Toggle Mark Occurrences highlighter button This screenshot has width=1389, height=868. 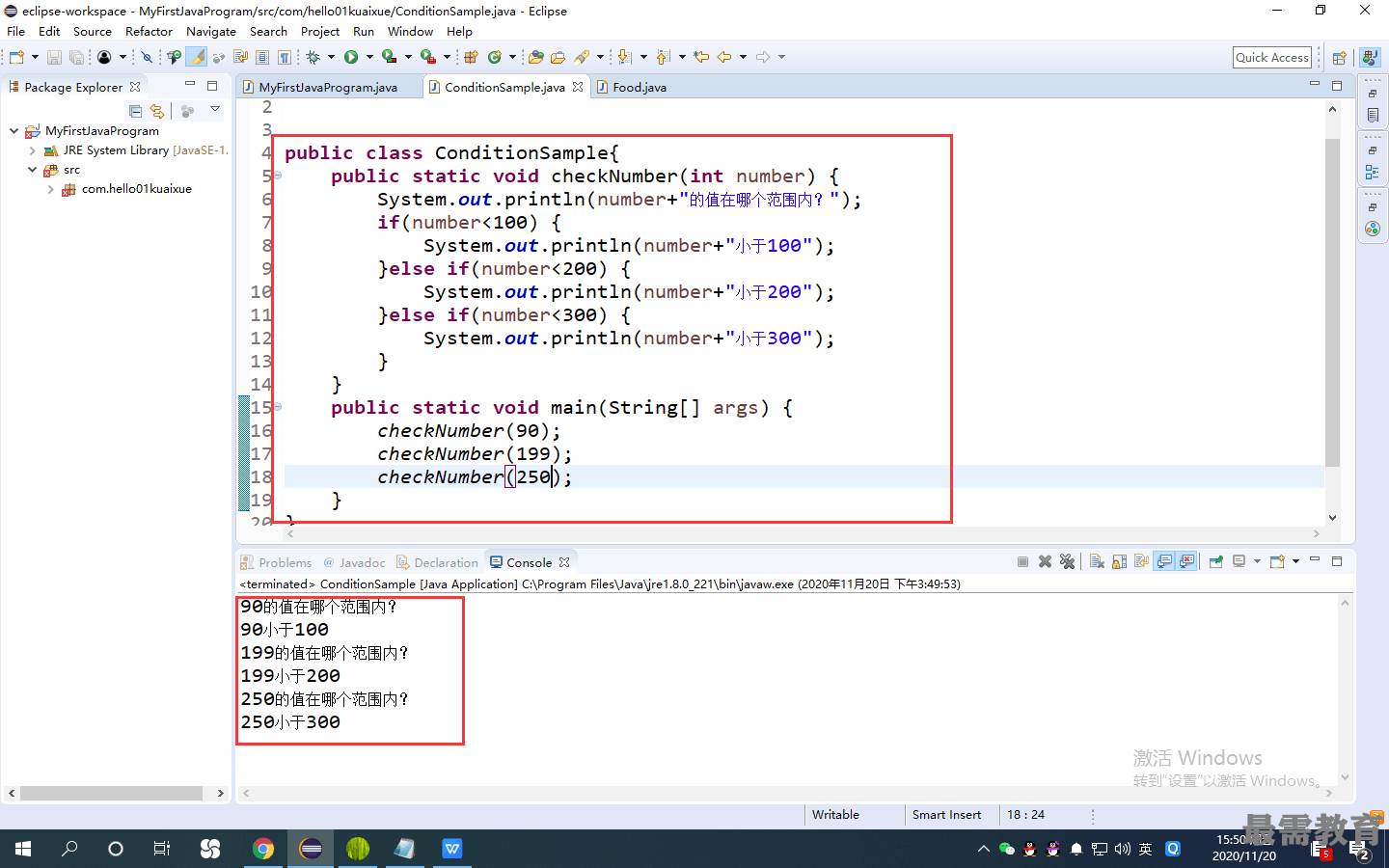click(196, 57)
